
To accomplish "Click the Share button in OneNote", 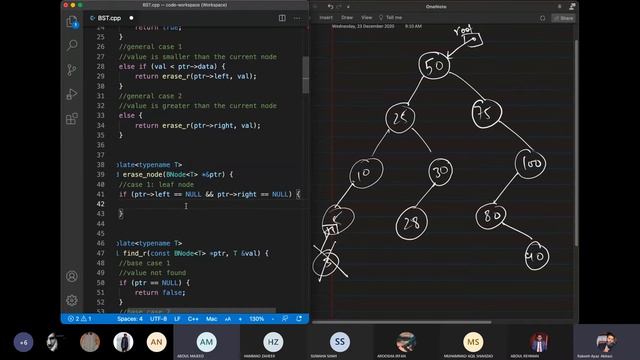I will click(564, 18).
